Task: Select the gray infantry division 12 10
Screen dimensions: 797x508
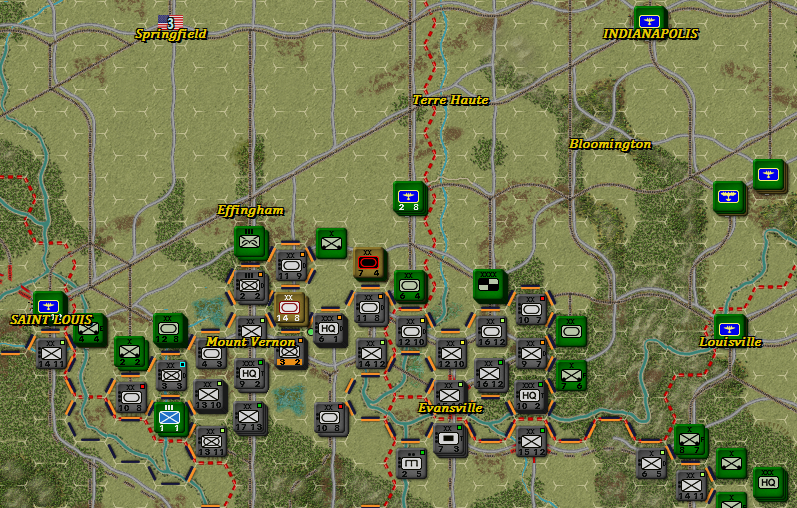Action: pos(451,353)
